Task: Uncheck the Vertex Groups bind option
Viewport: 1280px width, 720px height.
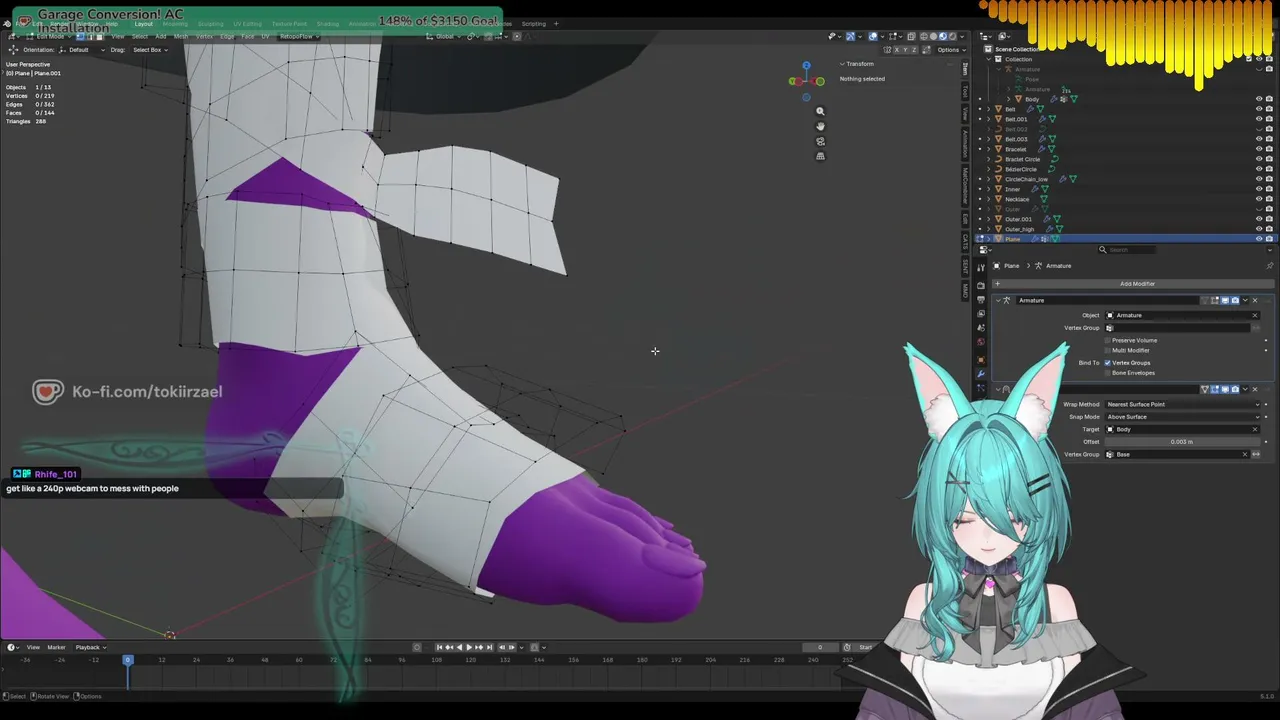Action: coord(1108,362)
